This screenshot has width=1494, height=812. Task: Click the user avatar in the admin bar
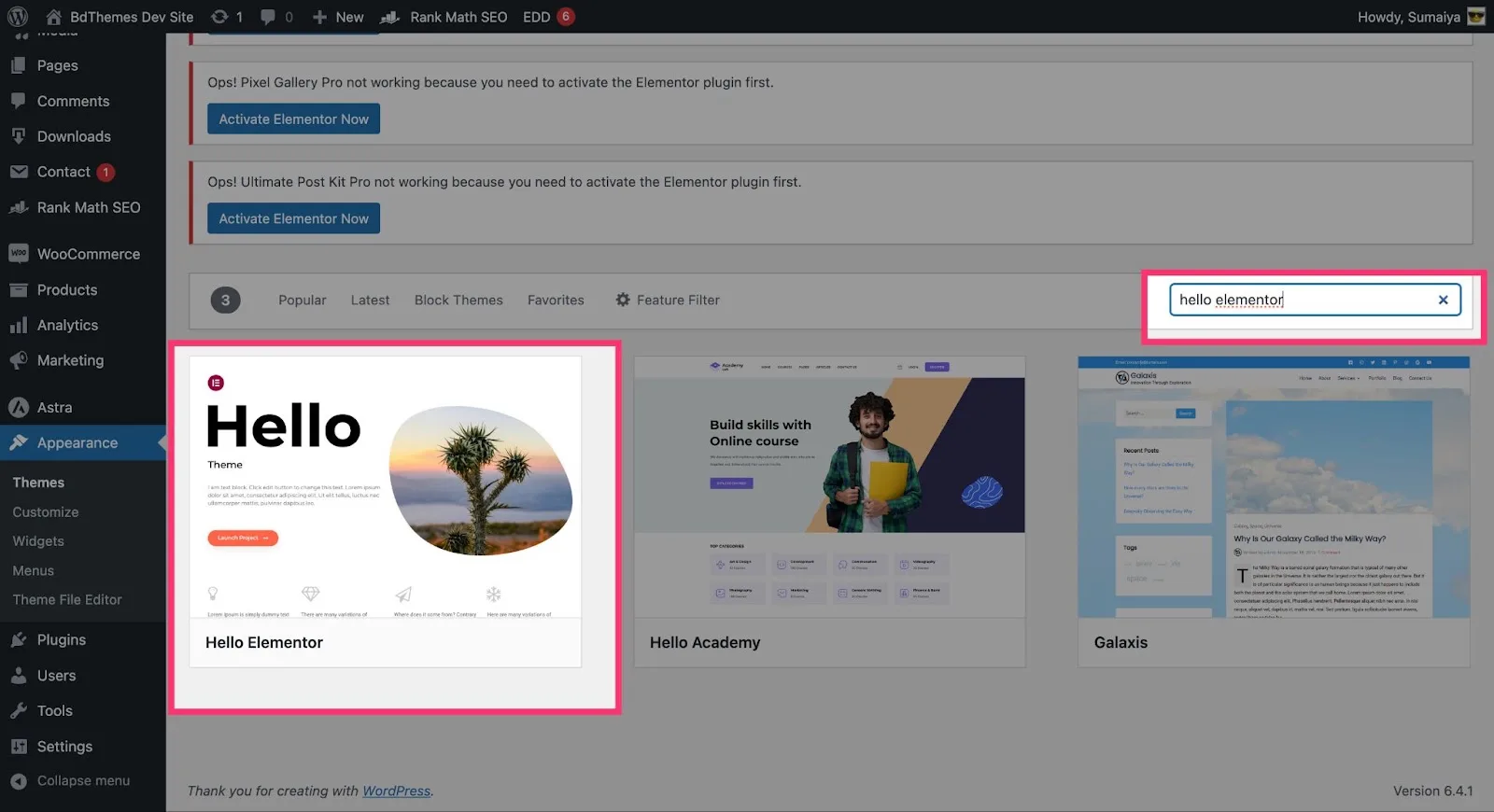click(x=1476, y=17)
